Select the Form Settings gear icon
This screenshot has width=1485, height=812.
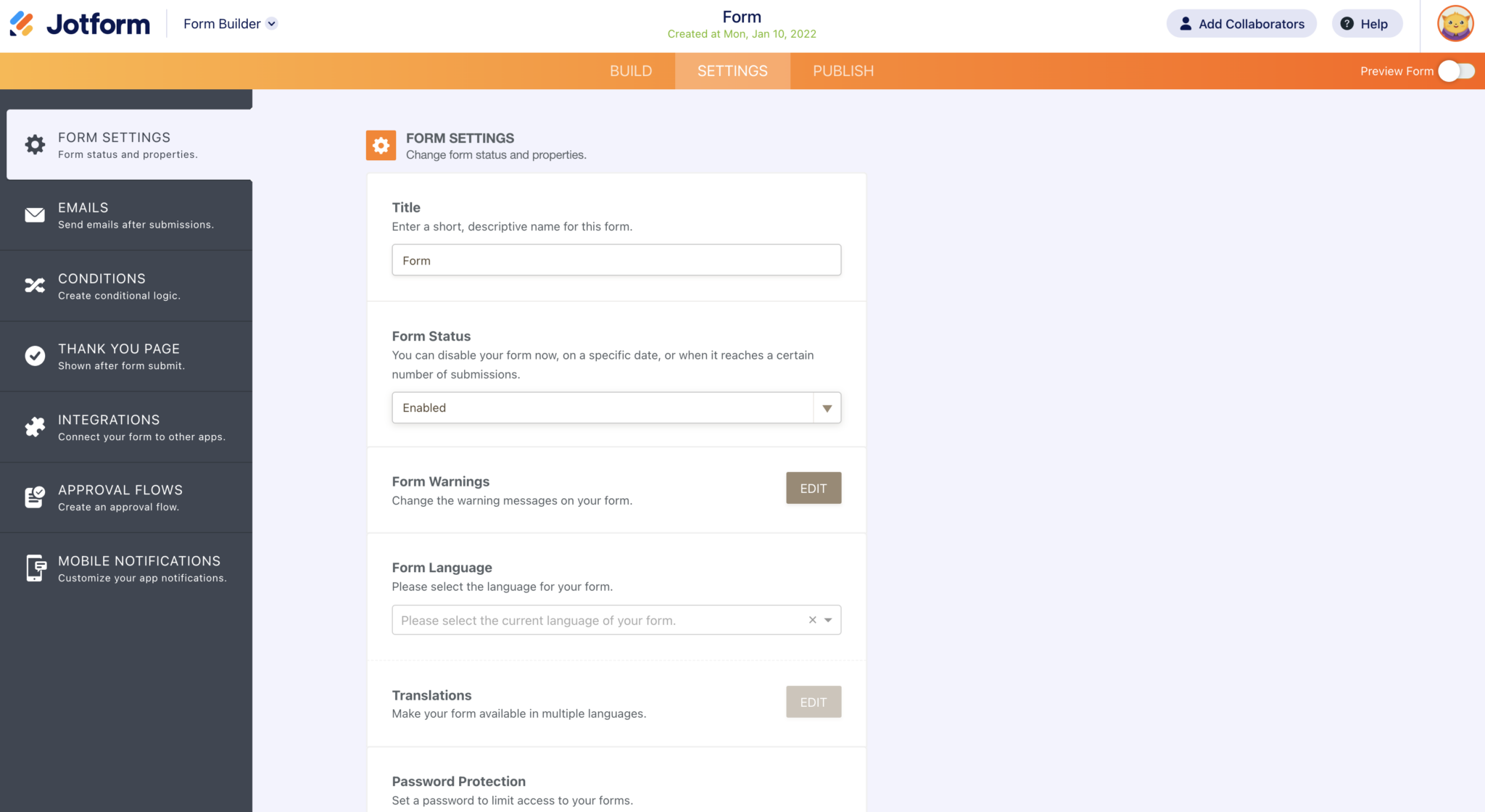coord(35,144)
